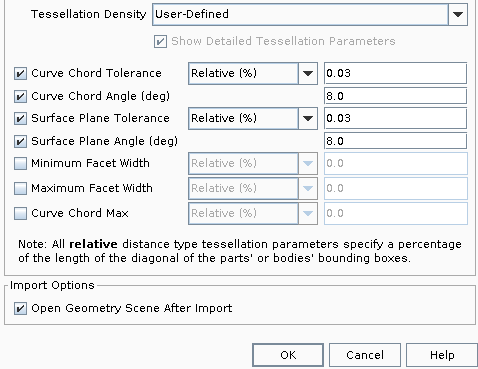Open Surface Plane Tolerance unit dropdown
Screen dimensions: 478x369
tap(253, 118)
